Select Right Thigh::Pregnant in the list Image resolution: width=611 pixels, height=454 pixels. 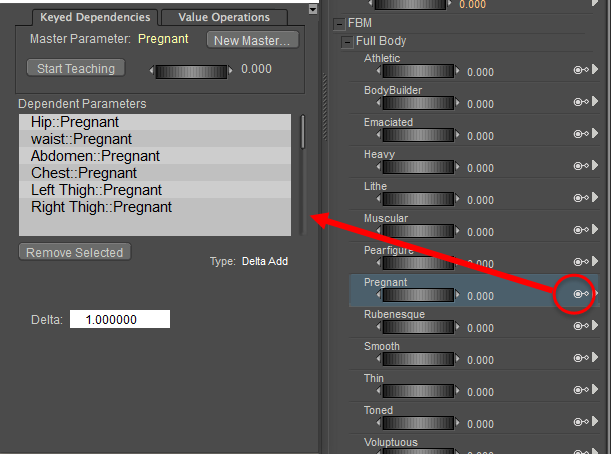(x=155, y=207)
